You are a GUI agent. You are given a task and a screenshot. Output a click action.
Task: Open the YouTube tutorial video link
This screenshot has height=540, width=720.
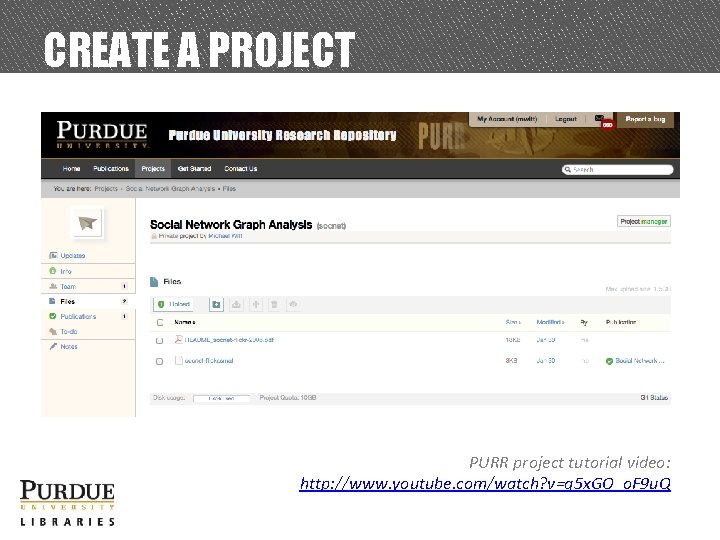485,484
